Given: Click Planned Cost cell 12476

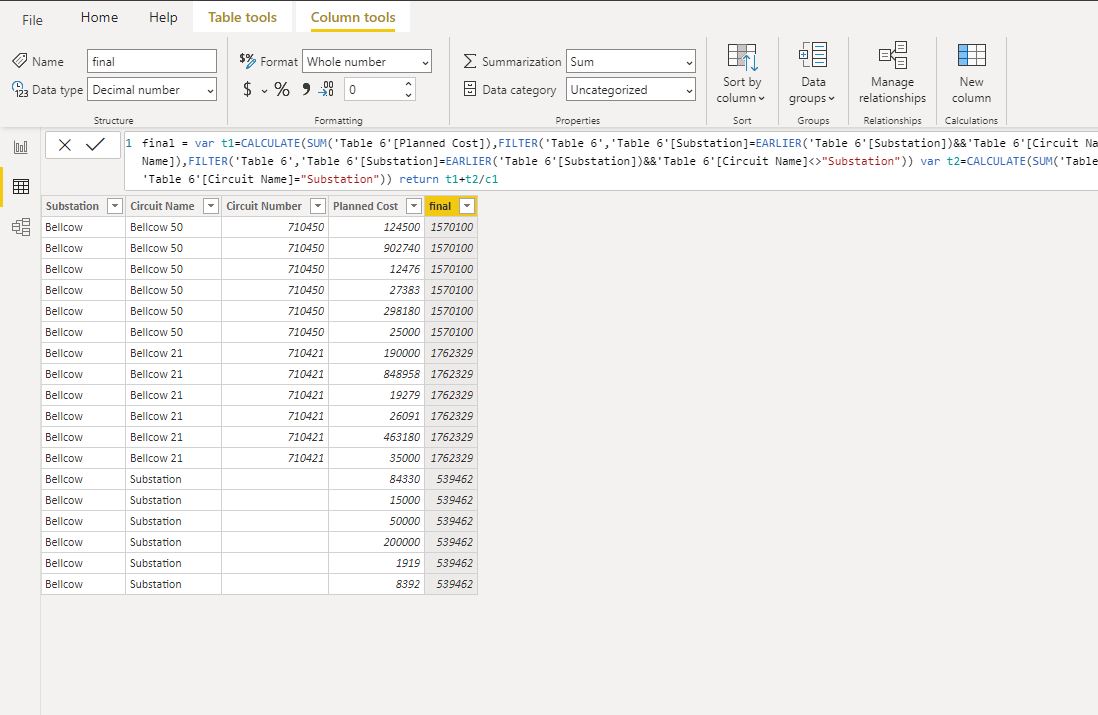Looking at the screenshot, I should tap(377, 269).
